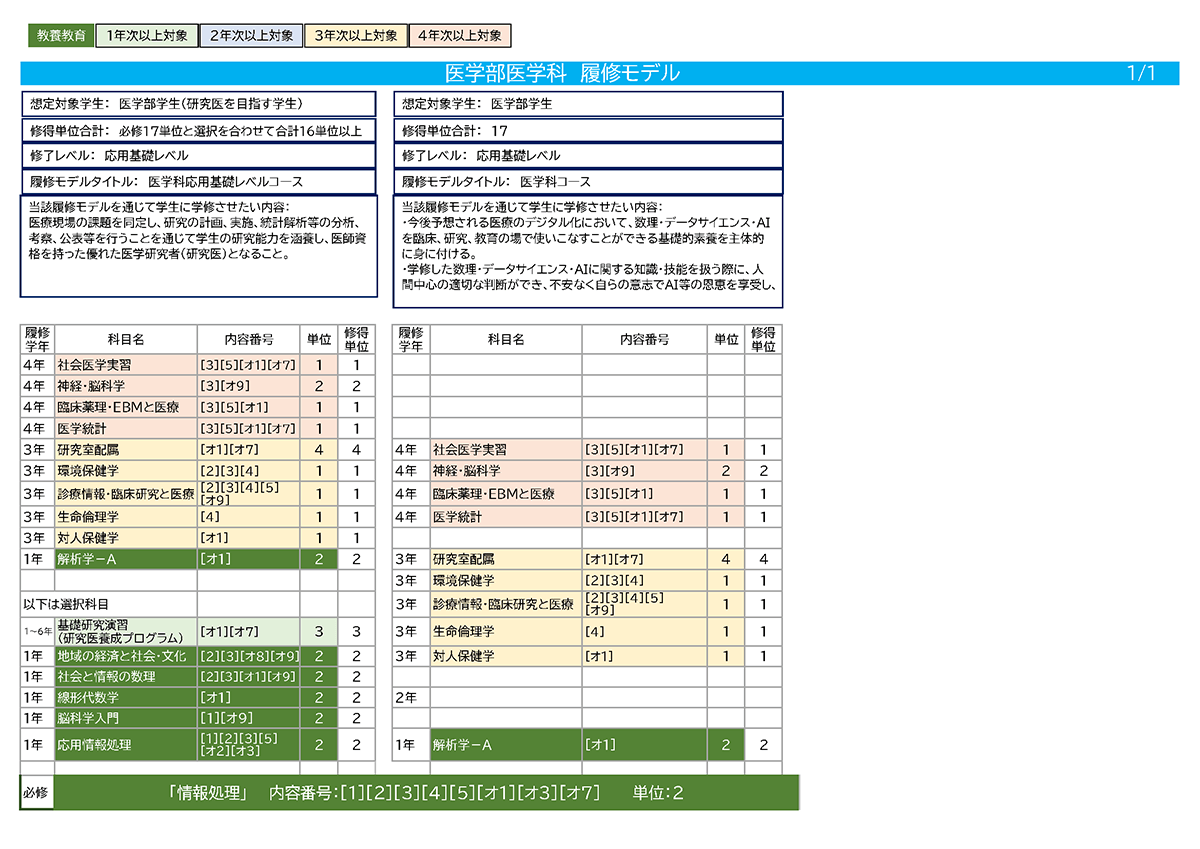Screen dimensions: 1200x849
Task: Click the page number 1/1
Action: coord(1141,73)
